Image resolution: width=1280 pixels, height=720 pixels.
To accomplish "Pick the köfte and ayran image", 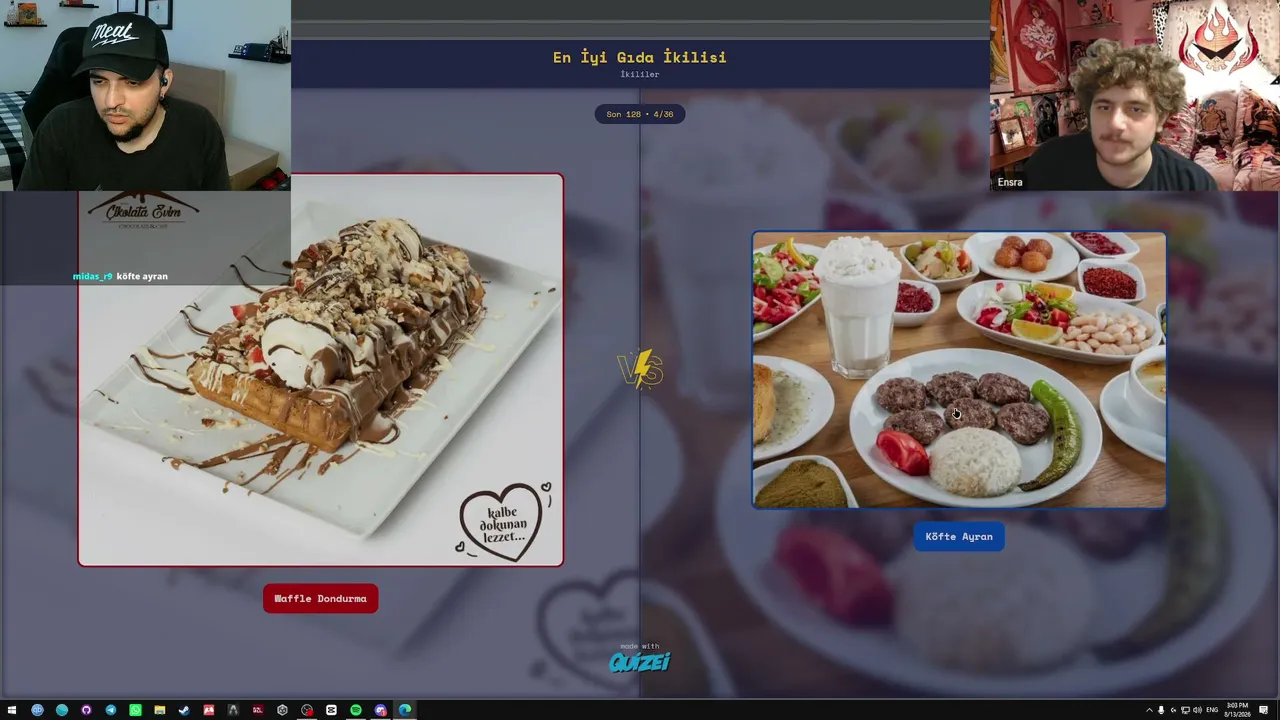I will pyautogui.click(x=959, y=370).
